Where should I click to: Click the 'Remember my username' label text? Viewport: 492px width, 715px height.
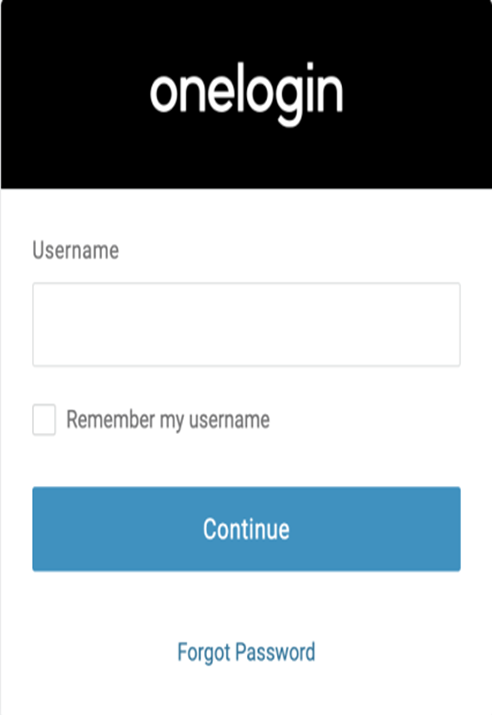[168, 420]
